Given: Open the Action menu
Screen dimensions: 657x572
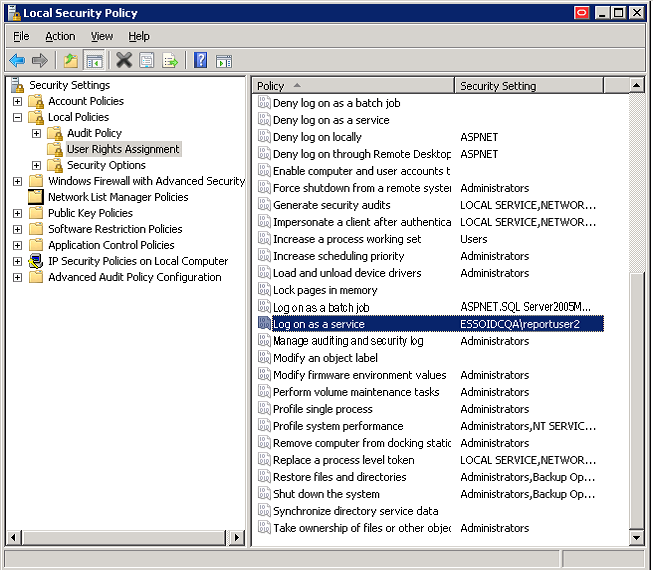Looking at the screenshot, I should click(x=60, y=36).
